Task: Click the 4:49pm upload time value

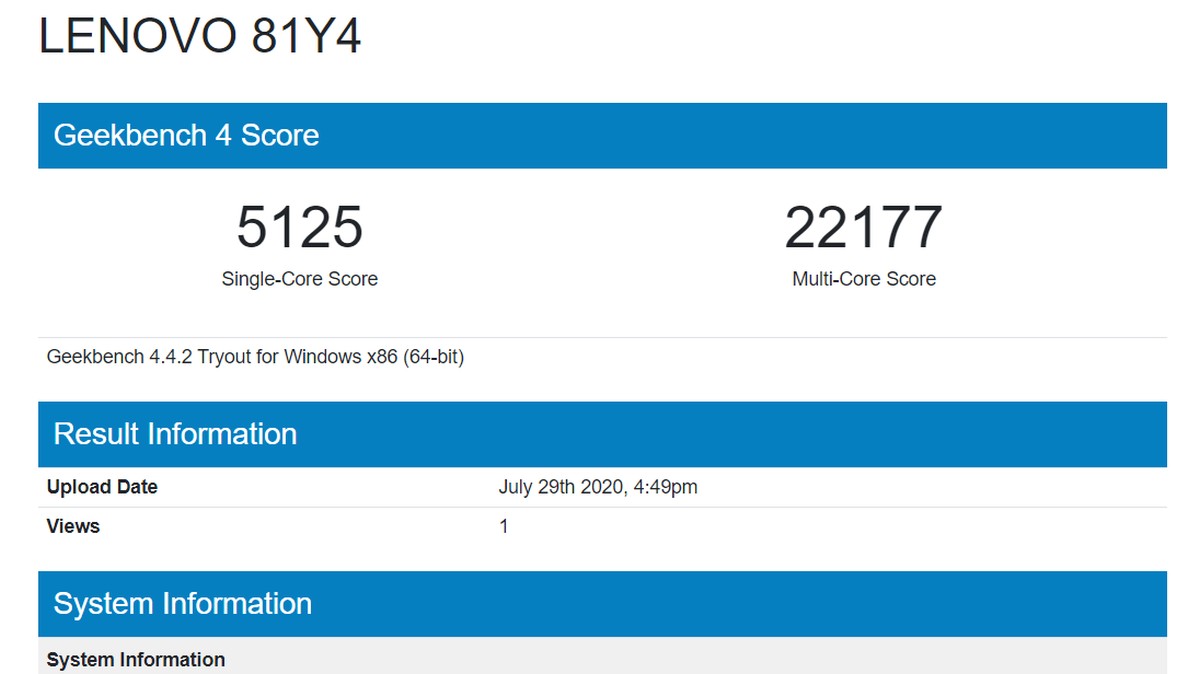Action: point(666,487)
